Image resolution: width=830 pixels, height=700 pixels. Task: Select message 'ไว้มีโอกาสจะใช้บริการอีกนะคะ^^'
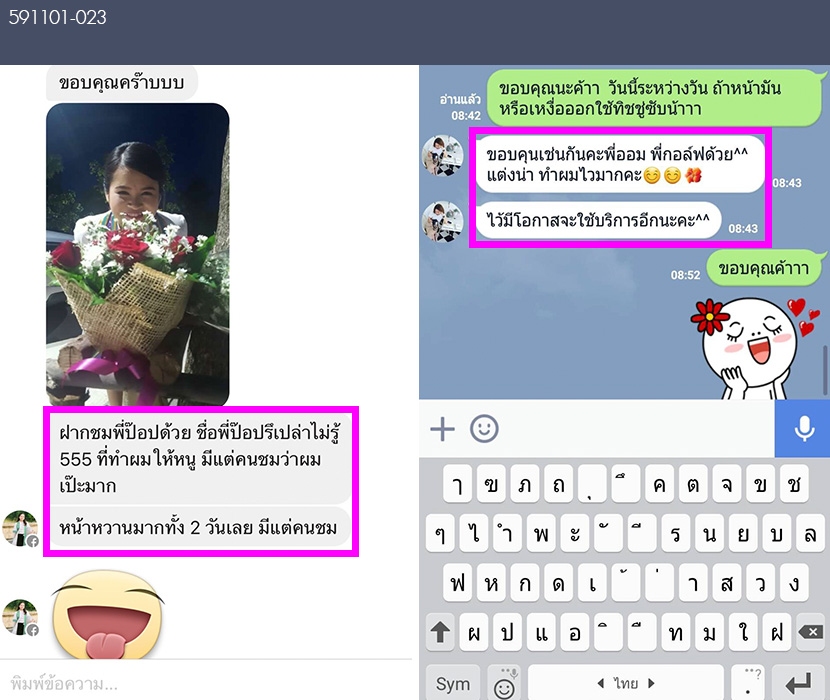coord(599,220)
